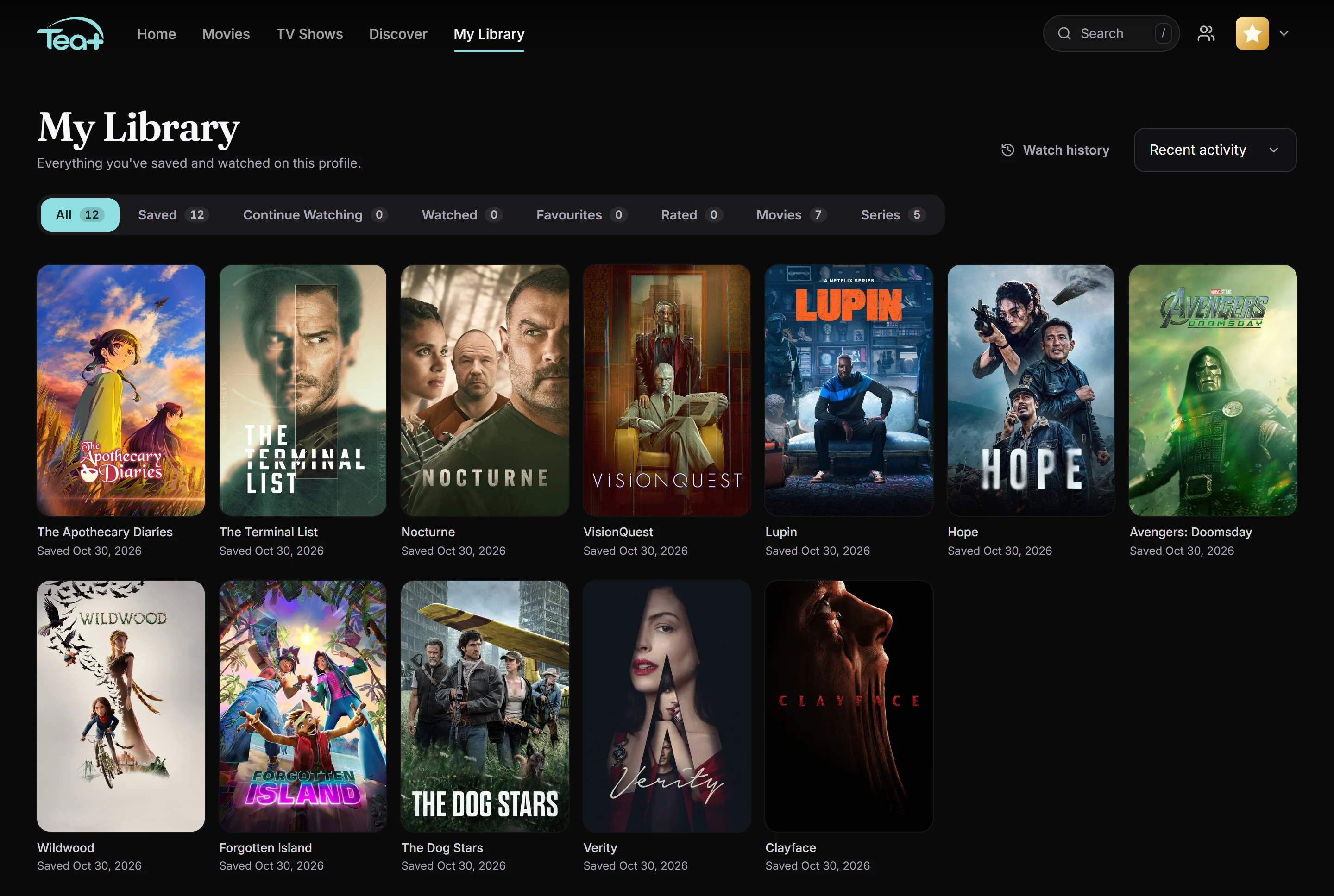Expand the profile menu chevron

click(x=1284, y=34)
